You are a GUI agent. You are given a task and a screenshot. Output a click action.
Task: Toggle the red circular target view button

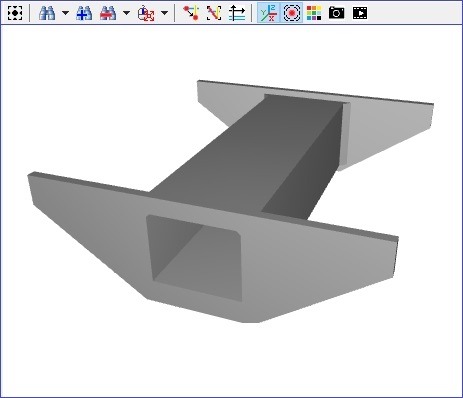coord(292,13)
